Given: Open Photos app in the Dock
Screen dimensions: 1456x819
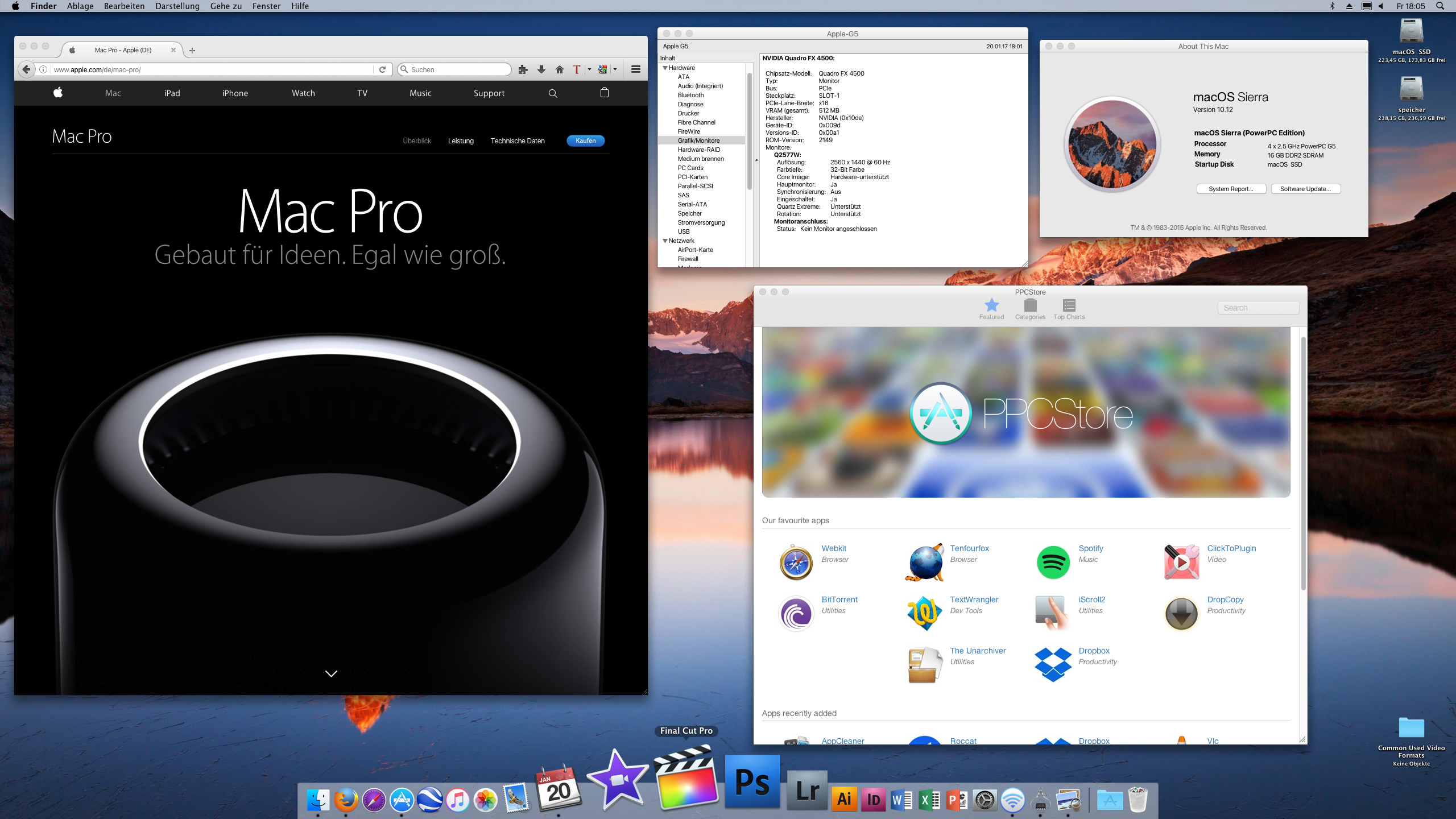Looking at the screenshot, I should click(x=485, y=800).
